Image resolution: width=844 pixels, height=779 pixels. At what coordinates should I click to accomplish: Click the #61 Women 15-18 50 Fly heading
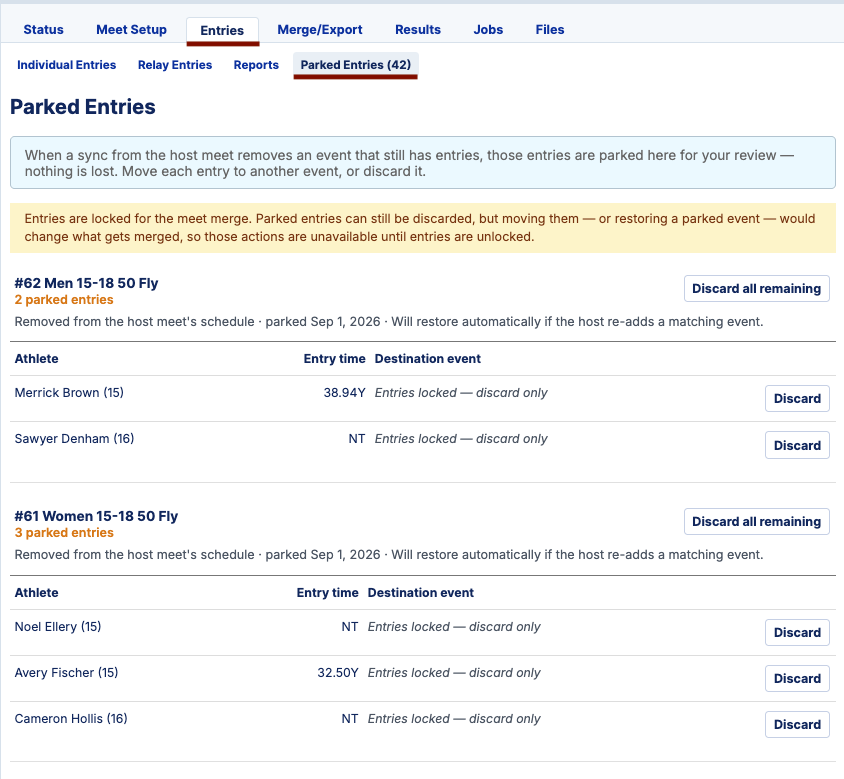[96, 516]
